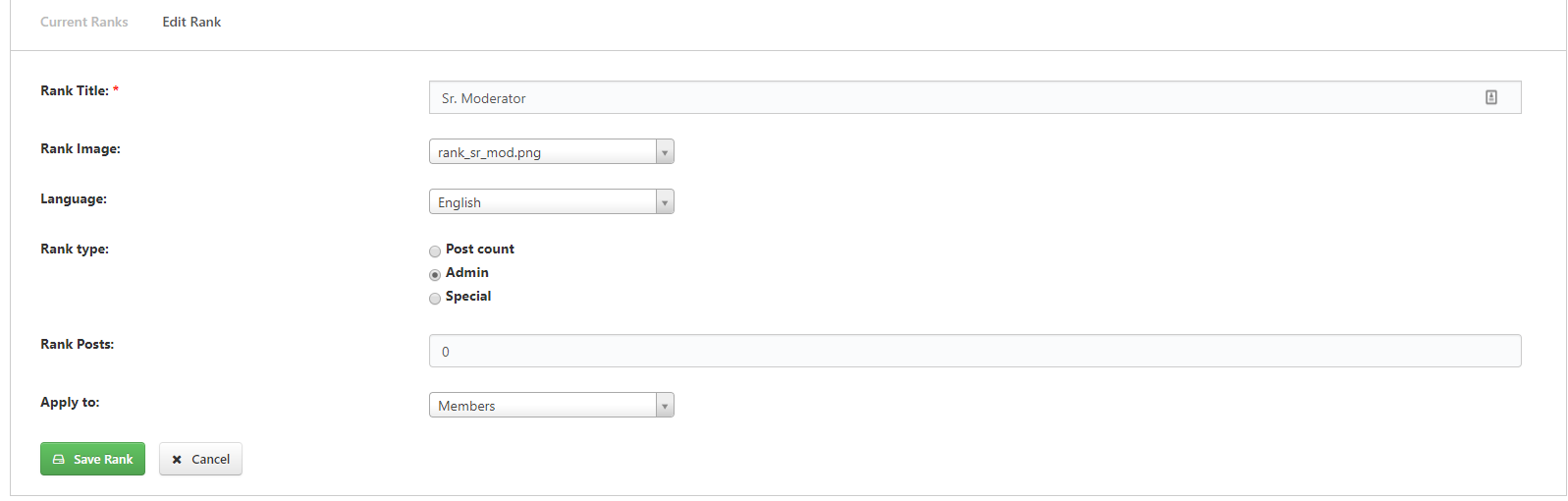Focus the Rank Posts number field

[975, 351]
